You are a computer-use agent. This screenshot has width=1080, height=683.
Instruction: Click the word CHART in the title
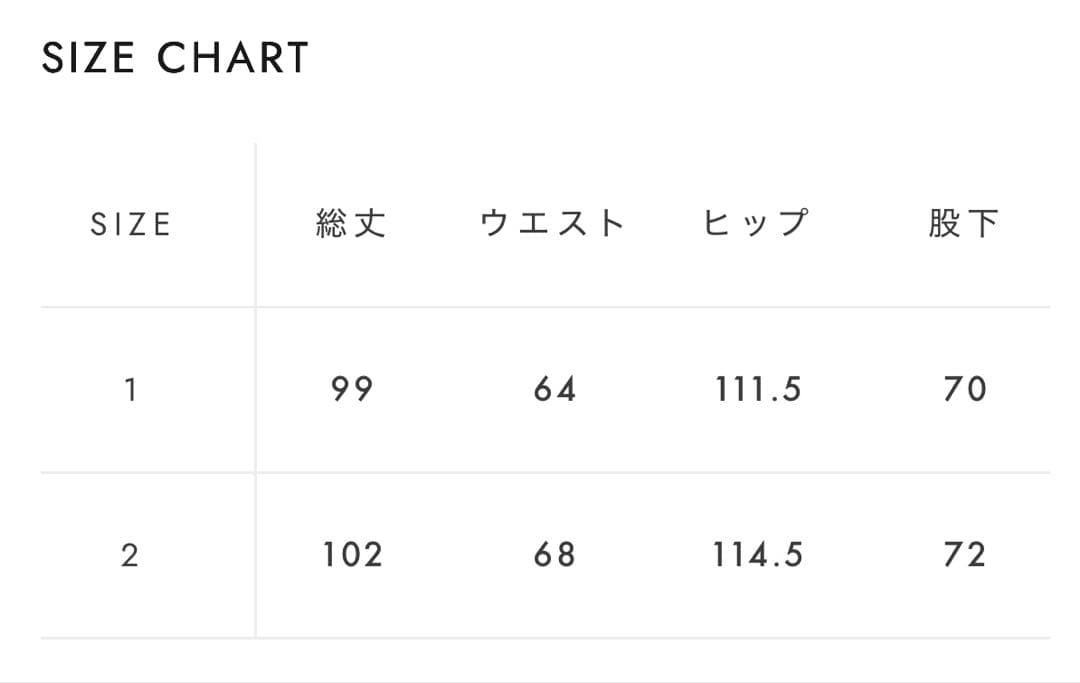(233, 58)
